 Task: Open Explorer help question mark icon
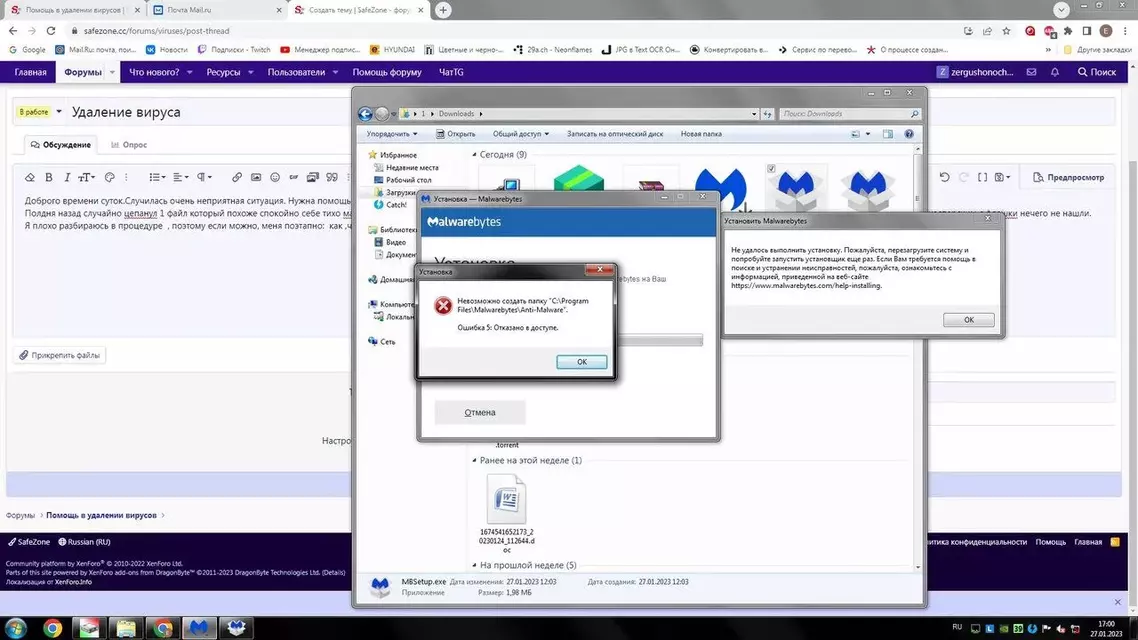[x=909, y=134]
